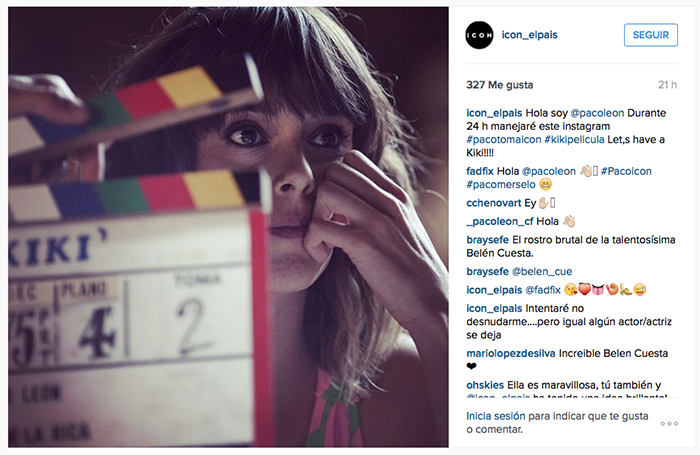Click the ohskies username
The height and width of the screenshot is (455, 700).
pos(485,385)
